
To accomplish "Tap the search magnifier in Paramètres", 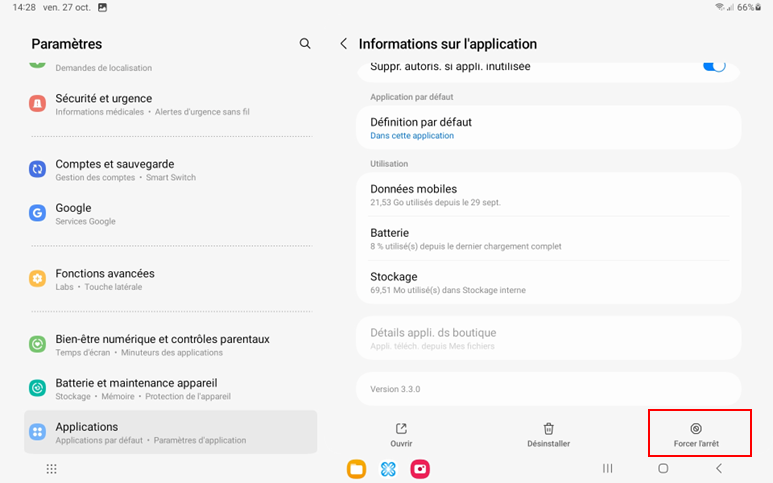I will tap(305, 44).
